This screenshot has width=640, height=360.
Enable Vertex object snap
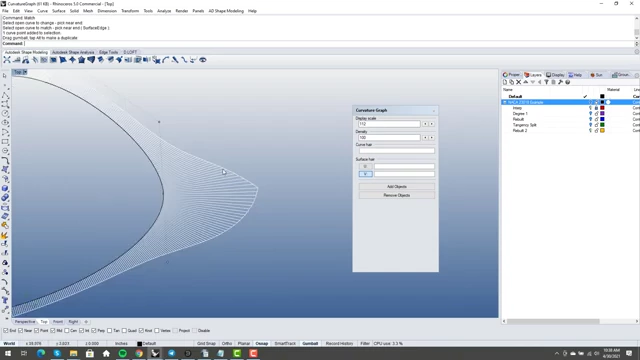157,331
